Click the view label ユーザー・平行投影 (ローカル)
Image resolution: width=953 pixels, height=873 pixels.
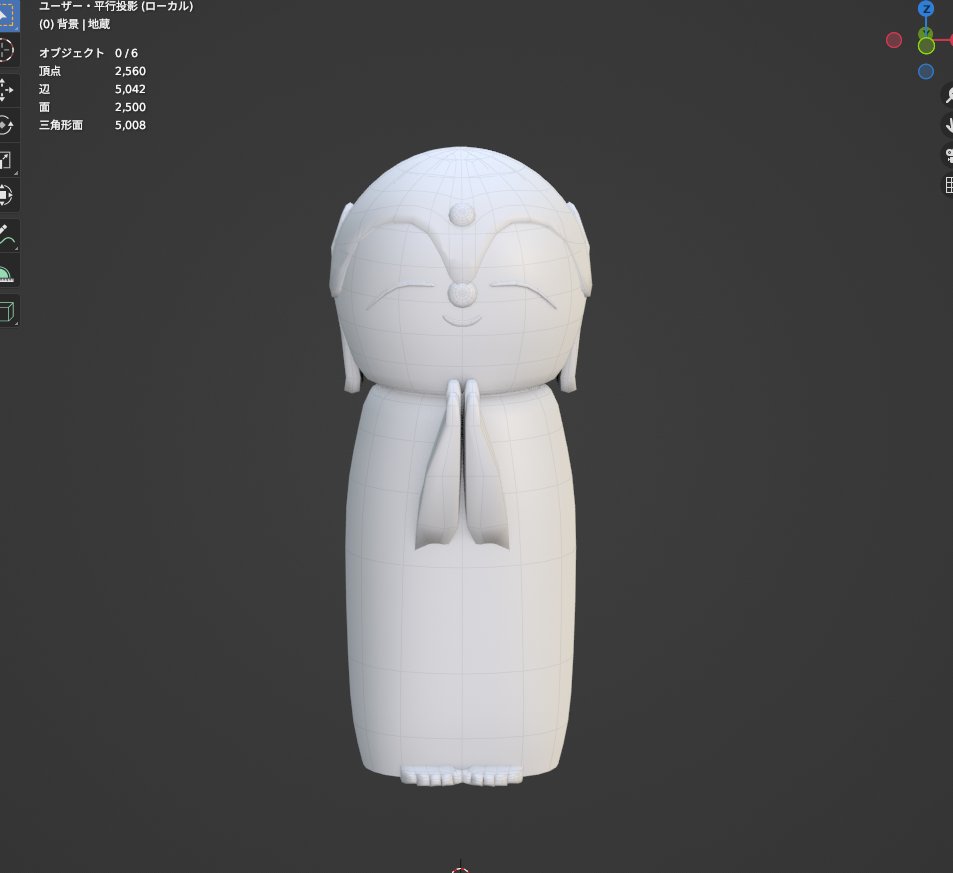pos(116,7)
